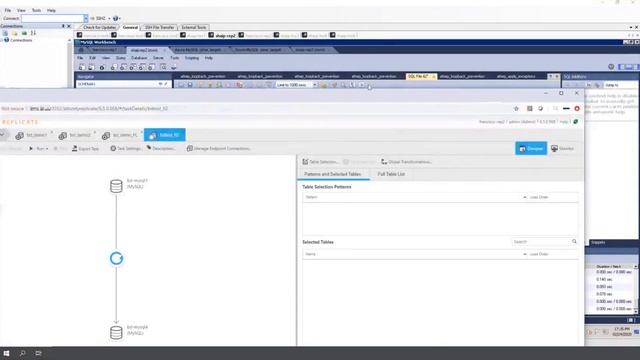Image resolution: width=640 pixels, height=360 pixels.
Task: Open the Server menu in MySQL Workbench
Action: [158, 58]
